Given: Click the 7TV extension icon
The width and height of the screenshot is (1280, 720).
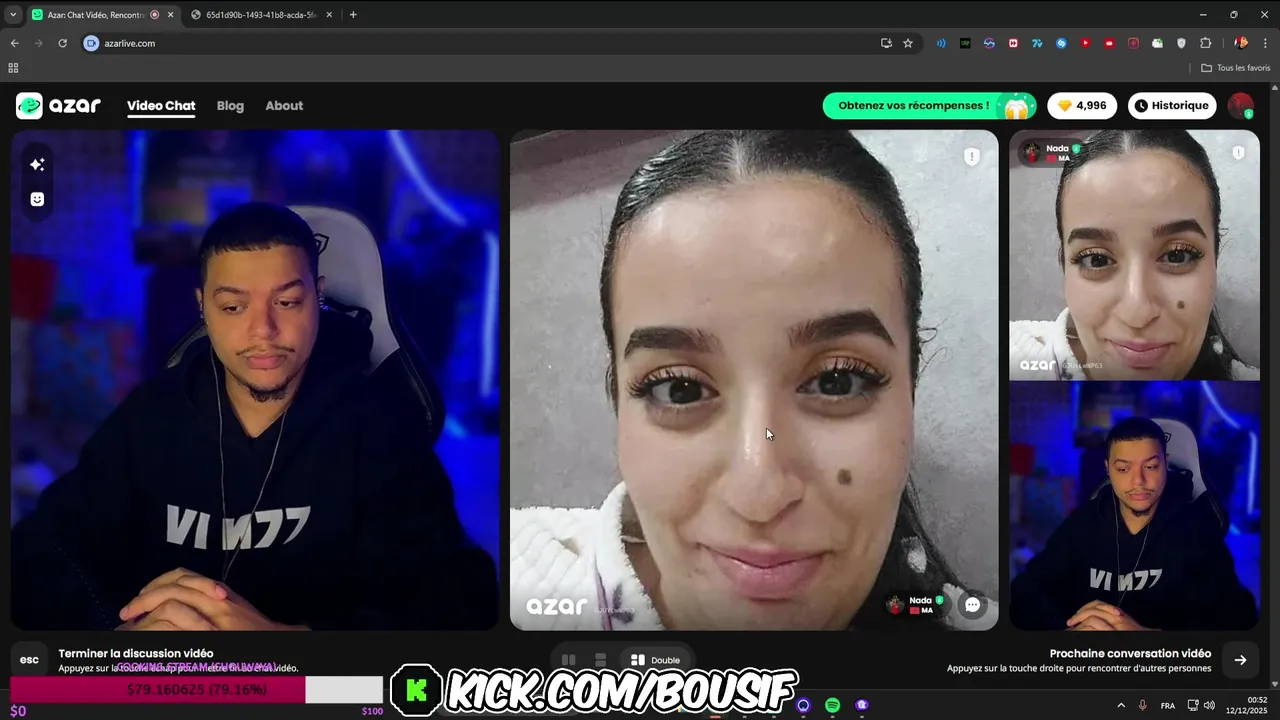Looking at the screenshot, I should (1037, 43).
